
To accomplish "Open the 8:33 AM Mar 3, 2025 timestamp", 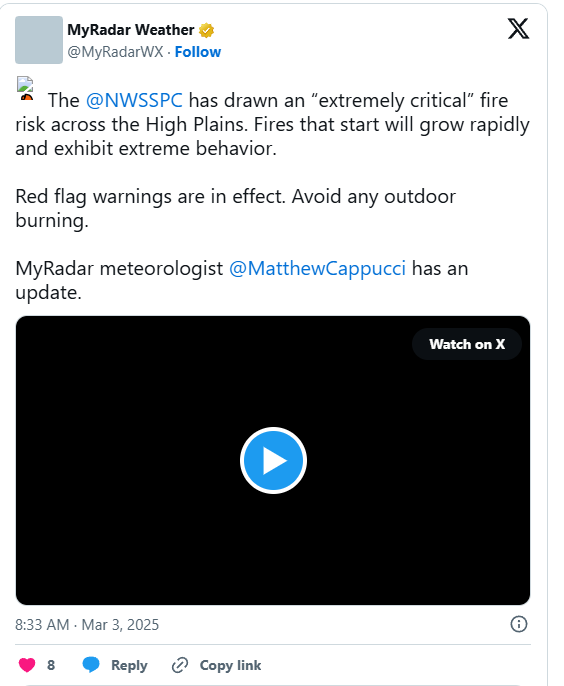I will (87, 624).
